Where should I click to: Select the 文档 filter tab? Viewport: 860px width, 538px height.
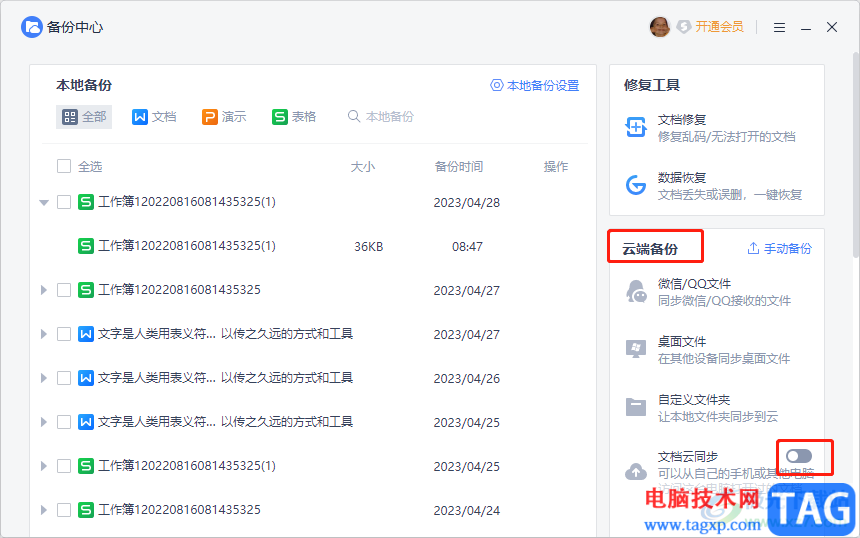154,117
